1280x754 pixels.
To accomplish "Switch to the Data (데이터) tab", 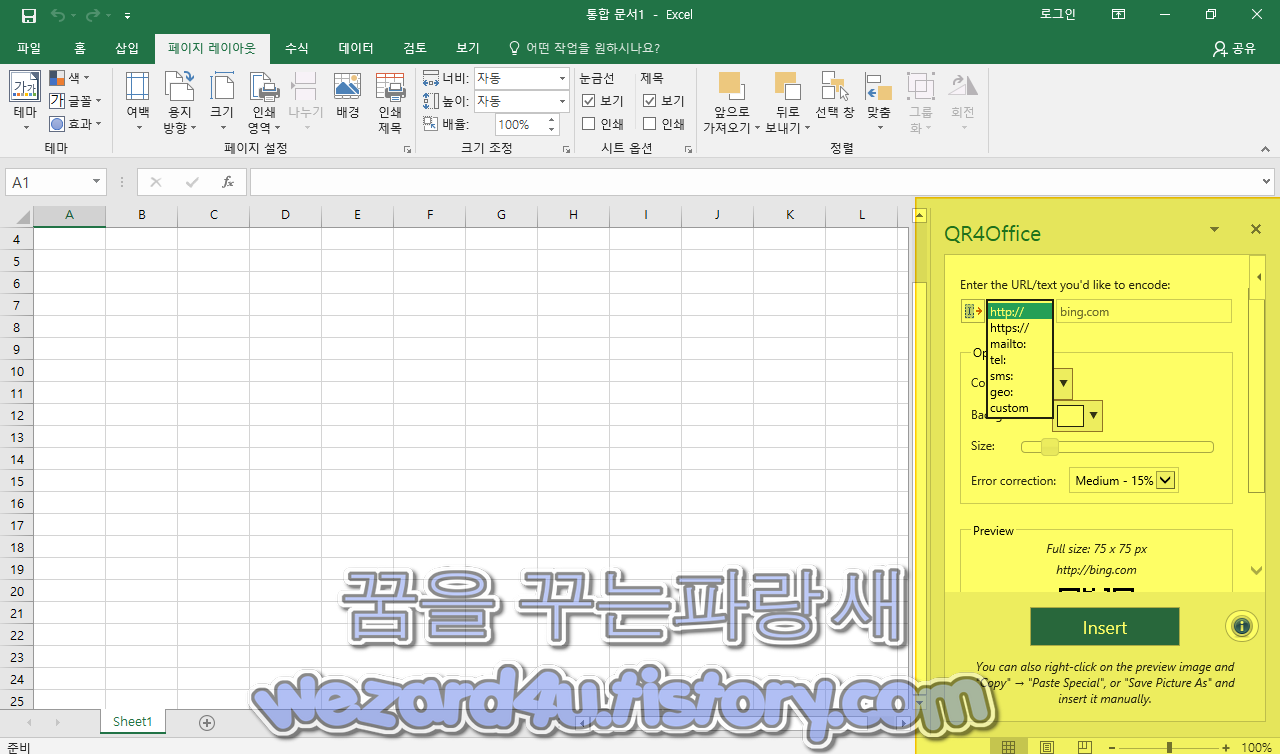I will click(x=356, y=48).
